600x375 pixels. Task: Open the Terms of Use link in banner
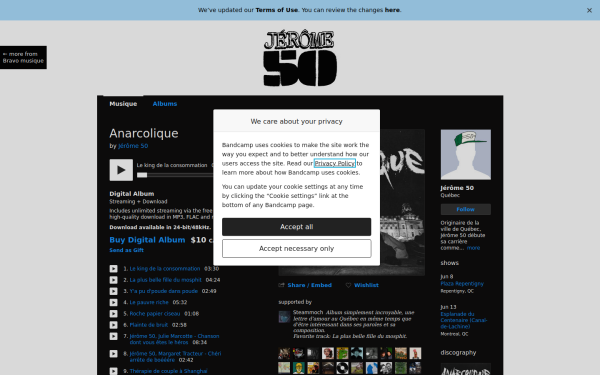pyautogui.click(x=276, y=10)
